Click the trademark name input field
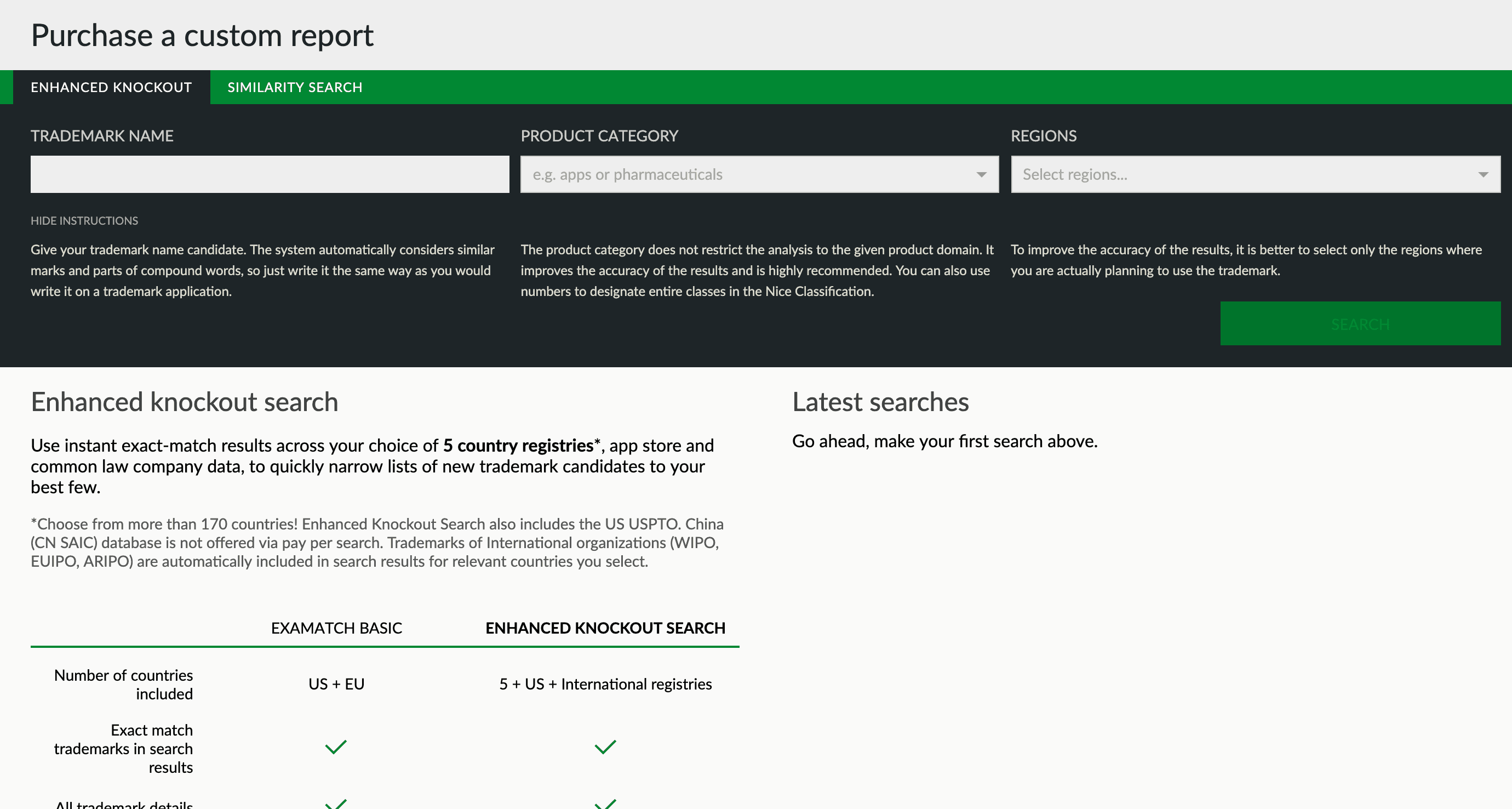 (270, 174)
